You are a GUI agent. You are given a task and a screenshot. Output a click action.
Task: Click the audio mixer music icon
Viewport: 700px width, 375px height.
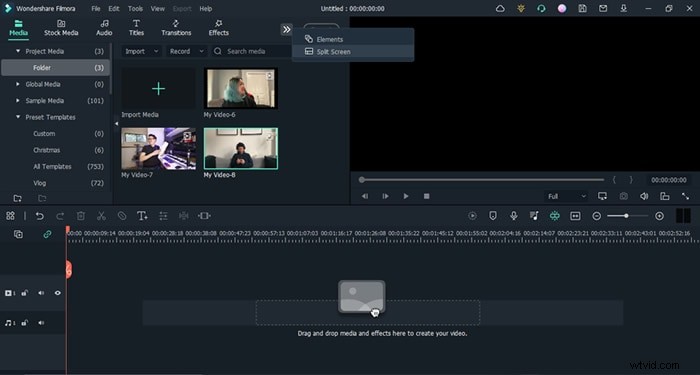[x=534, y=216]
